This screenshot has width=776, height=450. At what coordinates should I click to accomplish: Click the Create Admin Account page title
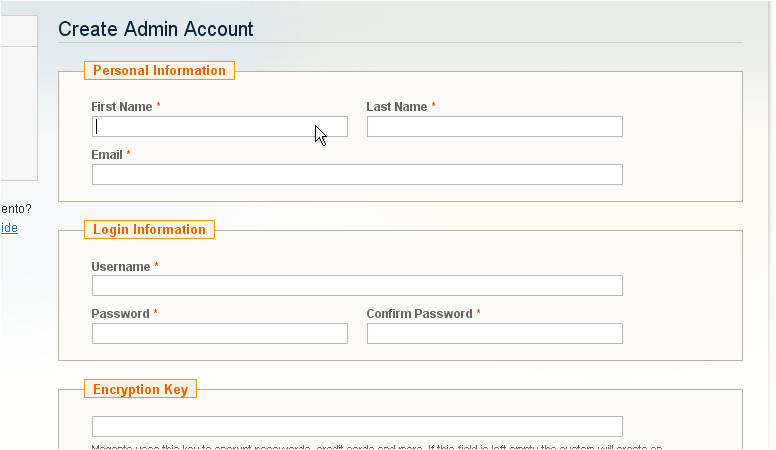pos(156,29)
